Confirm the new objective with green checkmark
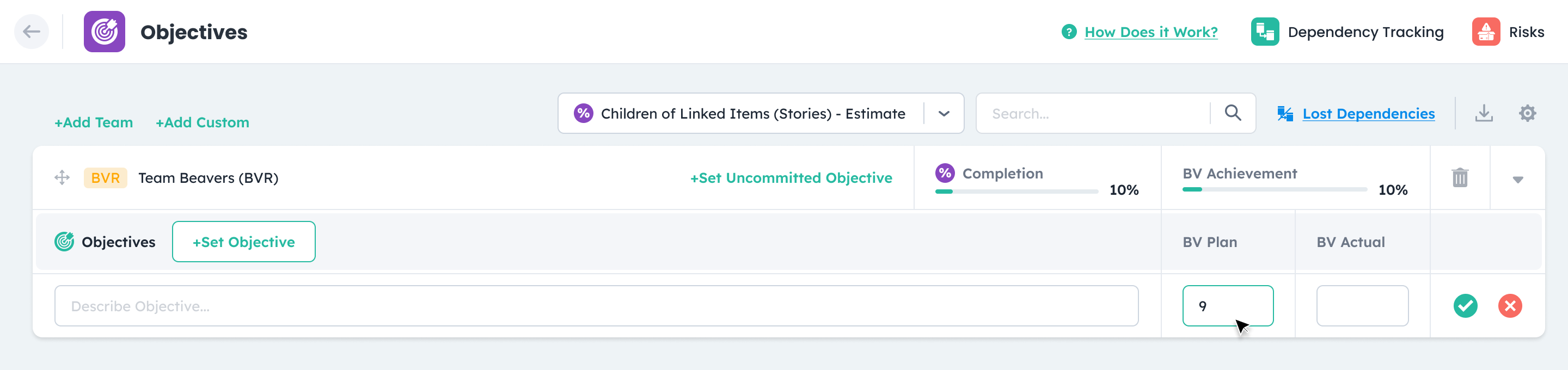Screen dimensions: 1568x370 (x=1465, y=305)
